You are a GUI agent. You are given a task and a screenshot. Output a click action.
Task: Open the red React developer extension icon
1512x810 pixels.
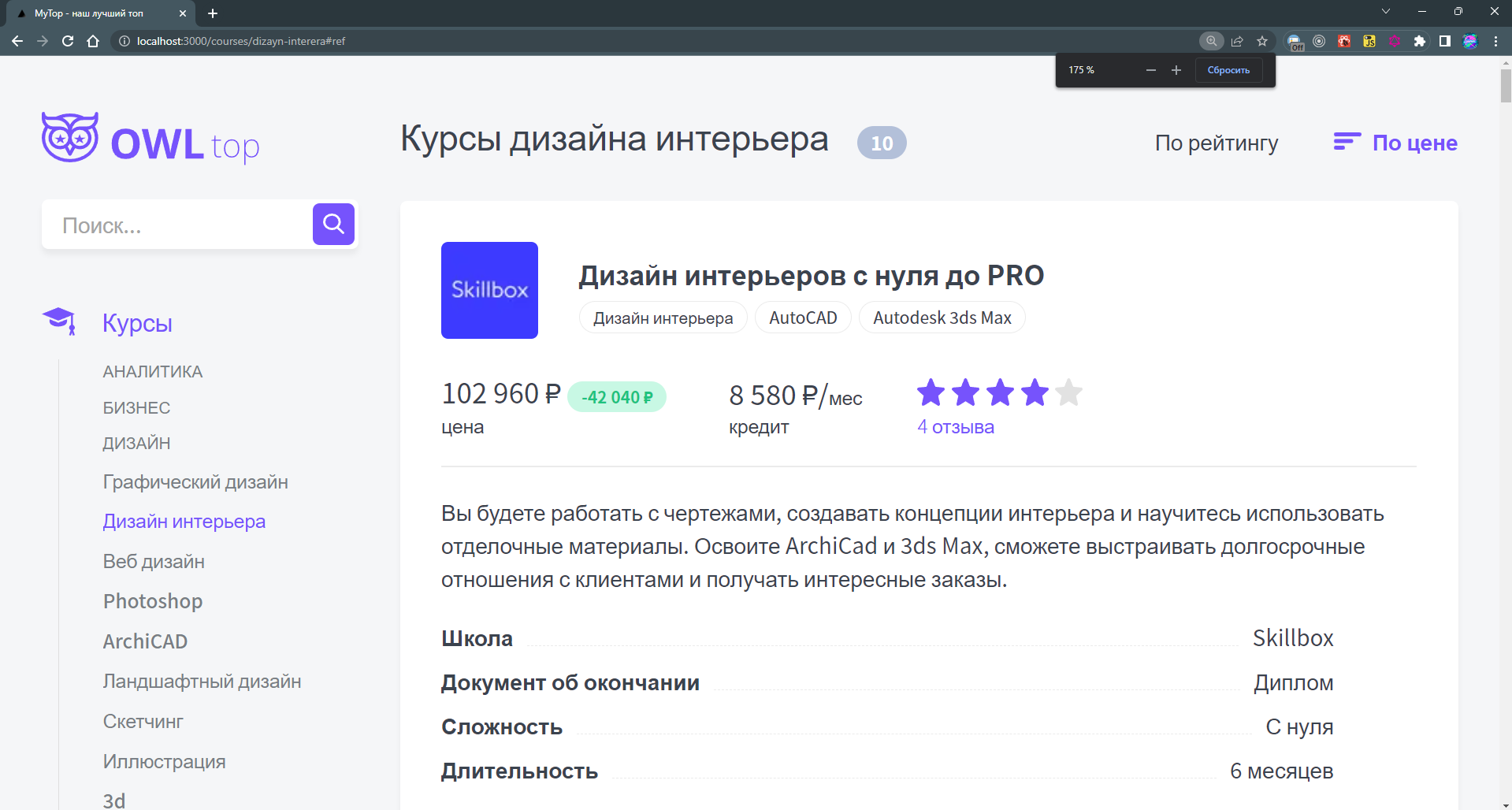pyautogui.click(x=1344, y=41)
